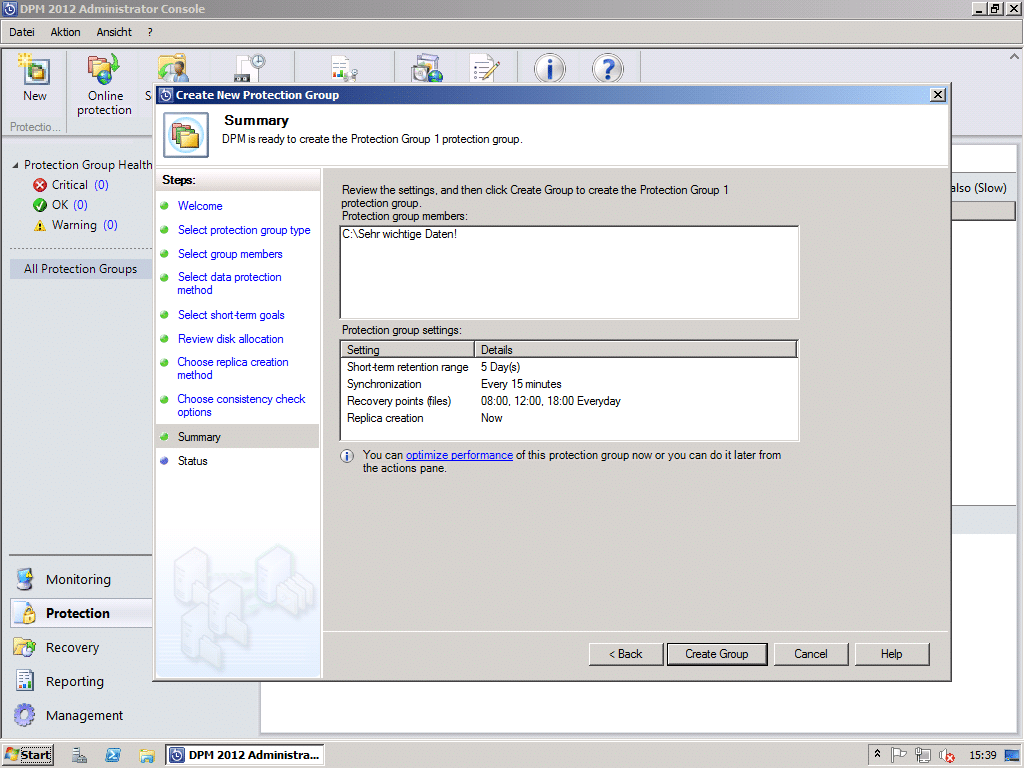Open Windows Explorer folder taskbar icon
Image resolution: width=1024 pixels, height=768 pixels.
coord(147,756)
